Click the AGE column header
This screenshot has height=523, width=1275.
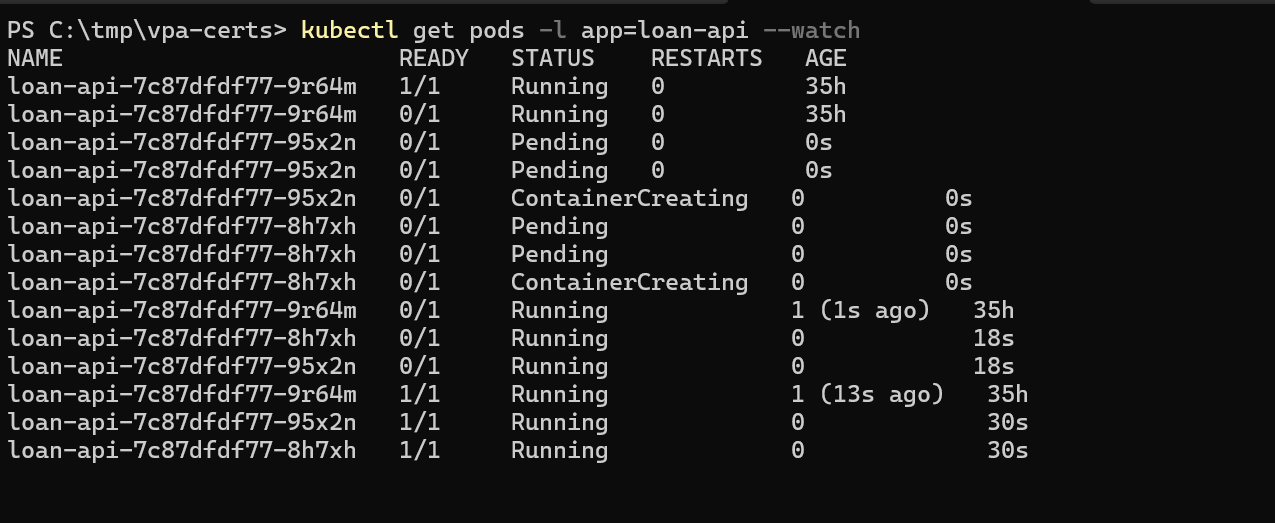tap(825, 59)
